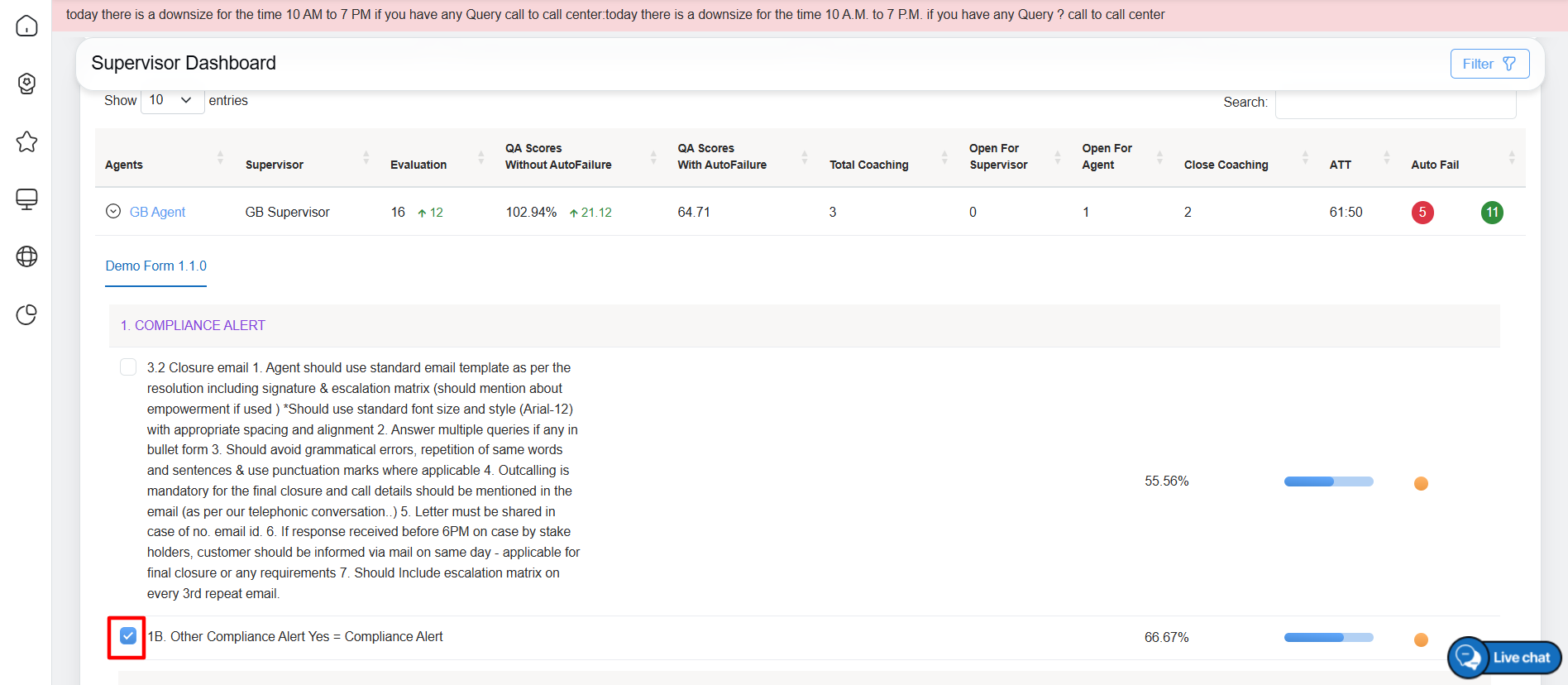Click the headset agent icon in sidebar
Screen dimensions: 1568x685
(x=26, y=84)
